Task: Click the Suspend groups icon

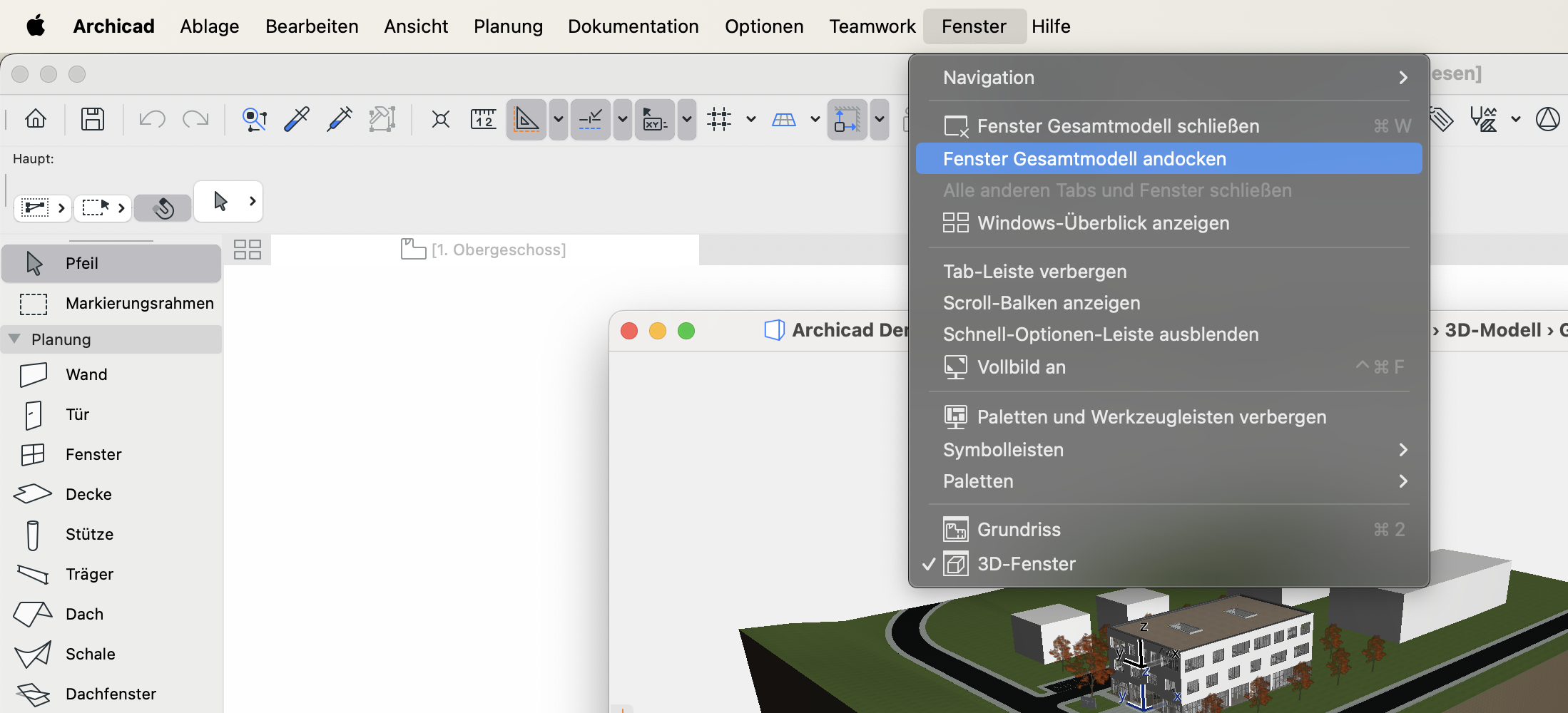Action: (441, 119)
